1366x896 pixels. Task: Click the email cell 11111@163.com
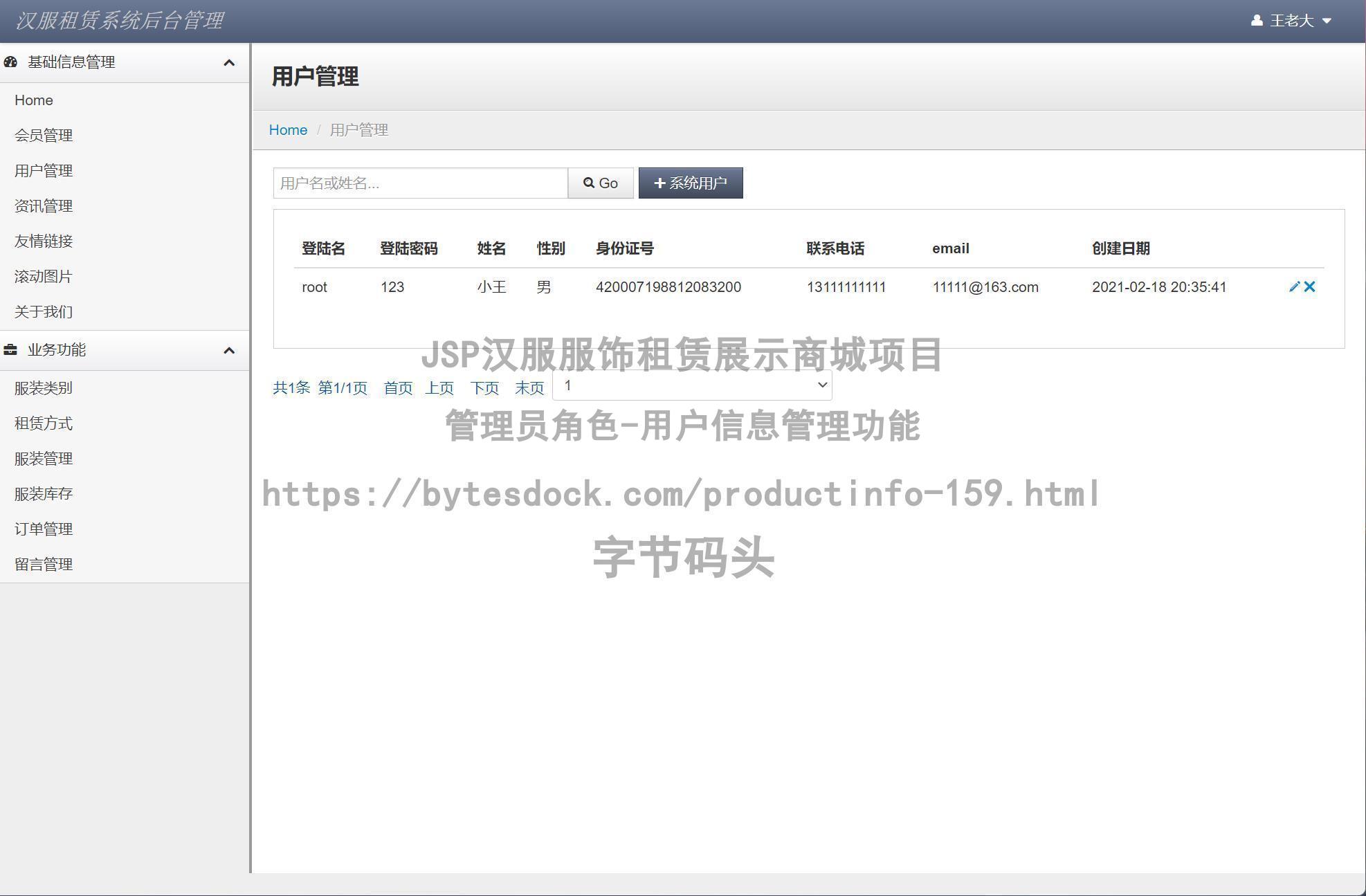pos(985,287)
